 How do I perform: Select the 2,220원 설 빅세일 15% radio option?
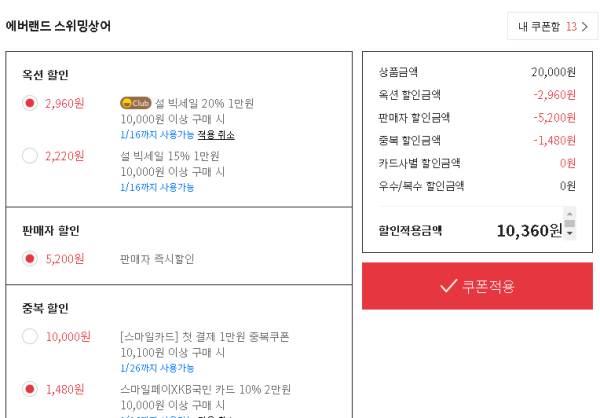[x=30, y=156]
